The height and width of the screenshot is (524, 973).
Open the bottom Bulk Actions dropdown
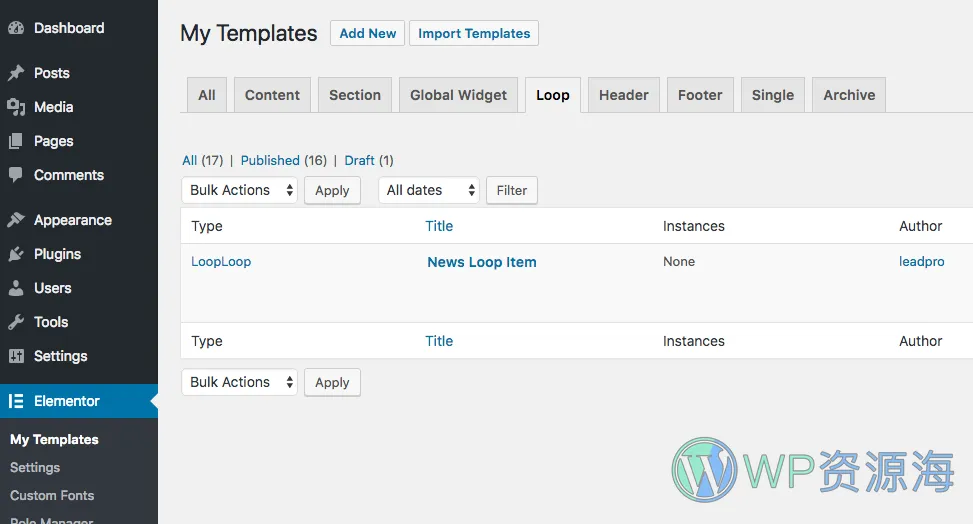(239, 382)
